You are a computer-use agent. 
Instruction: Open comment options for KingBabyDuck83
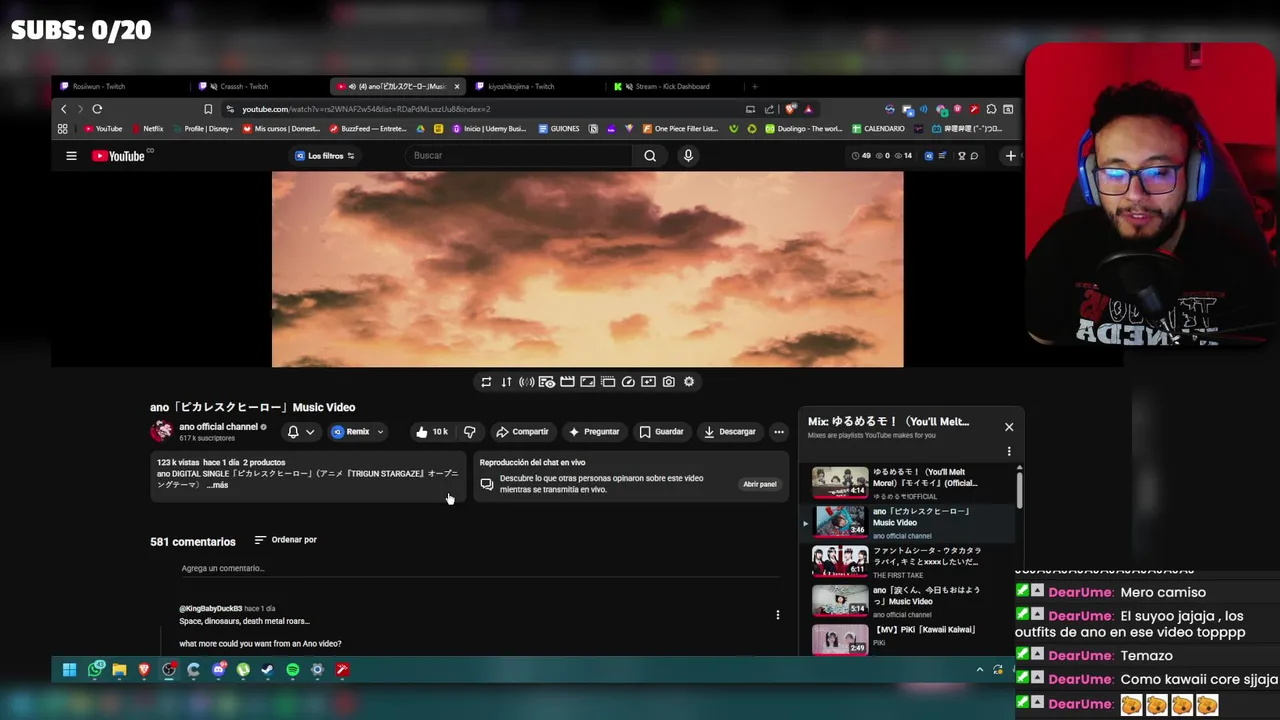click(x=777, y=615)
